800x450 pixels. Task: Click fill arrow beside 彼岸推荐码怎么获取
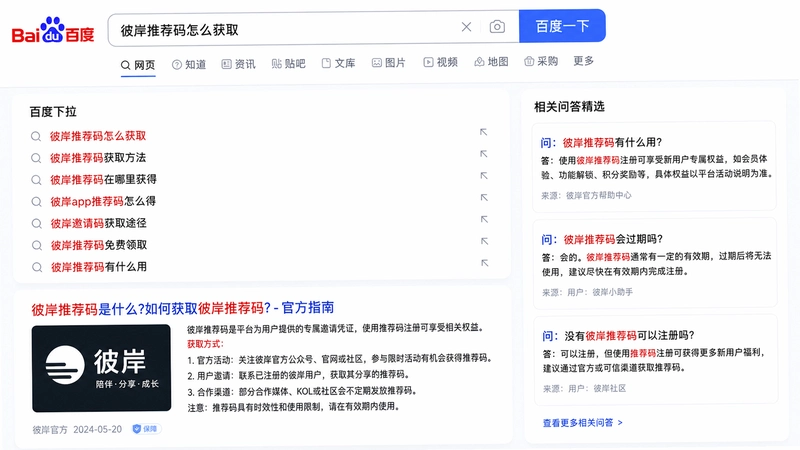pos(483,132)
